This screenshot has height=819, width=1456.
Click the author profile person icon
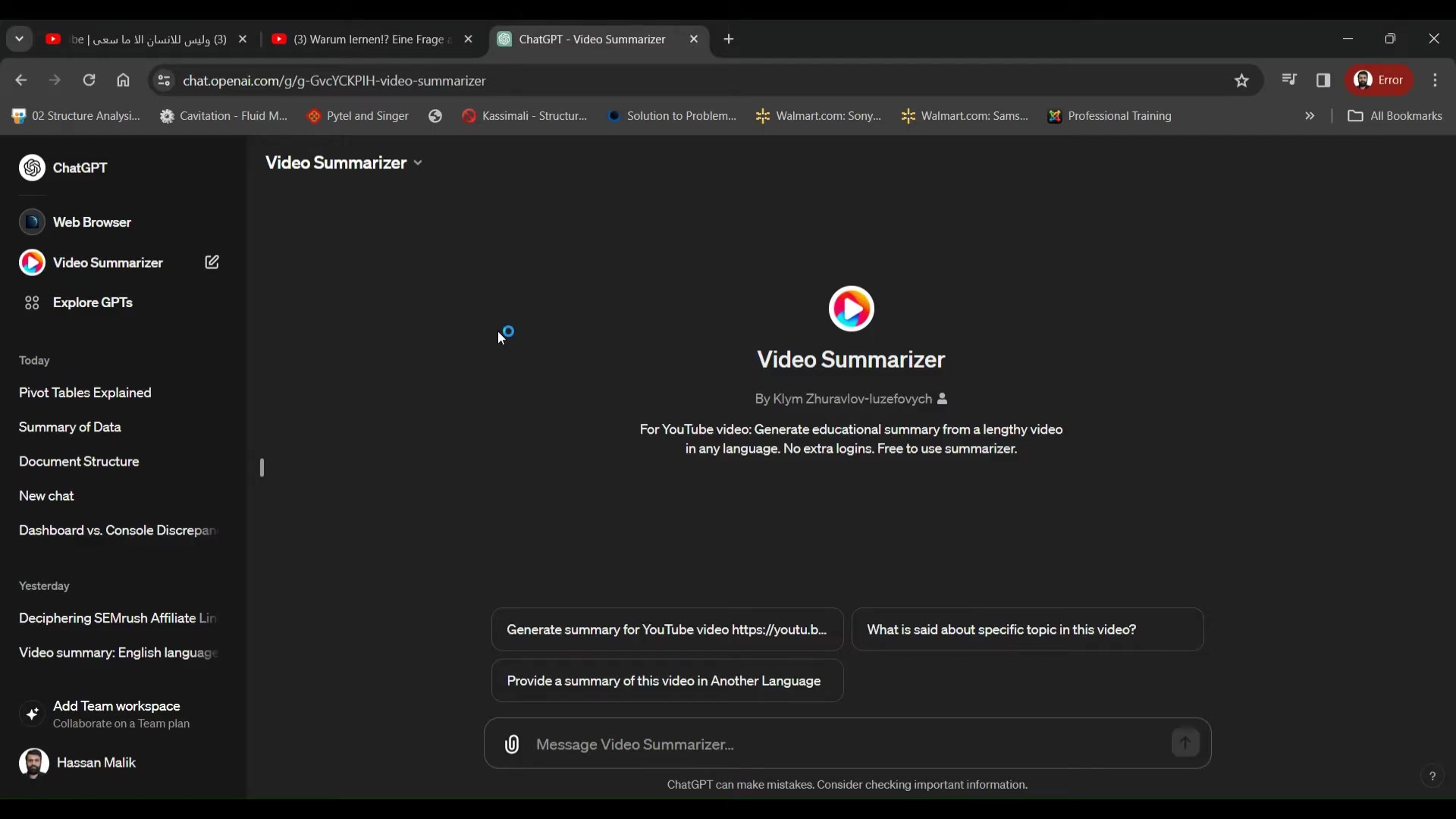click(943, 399)
